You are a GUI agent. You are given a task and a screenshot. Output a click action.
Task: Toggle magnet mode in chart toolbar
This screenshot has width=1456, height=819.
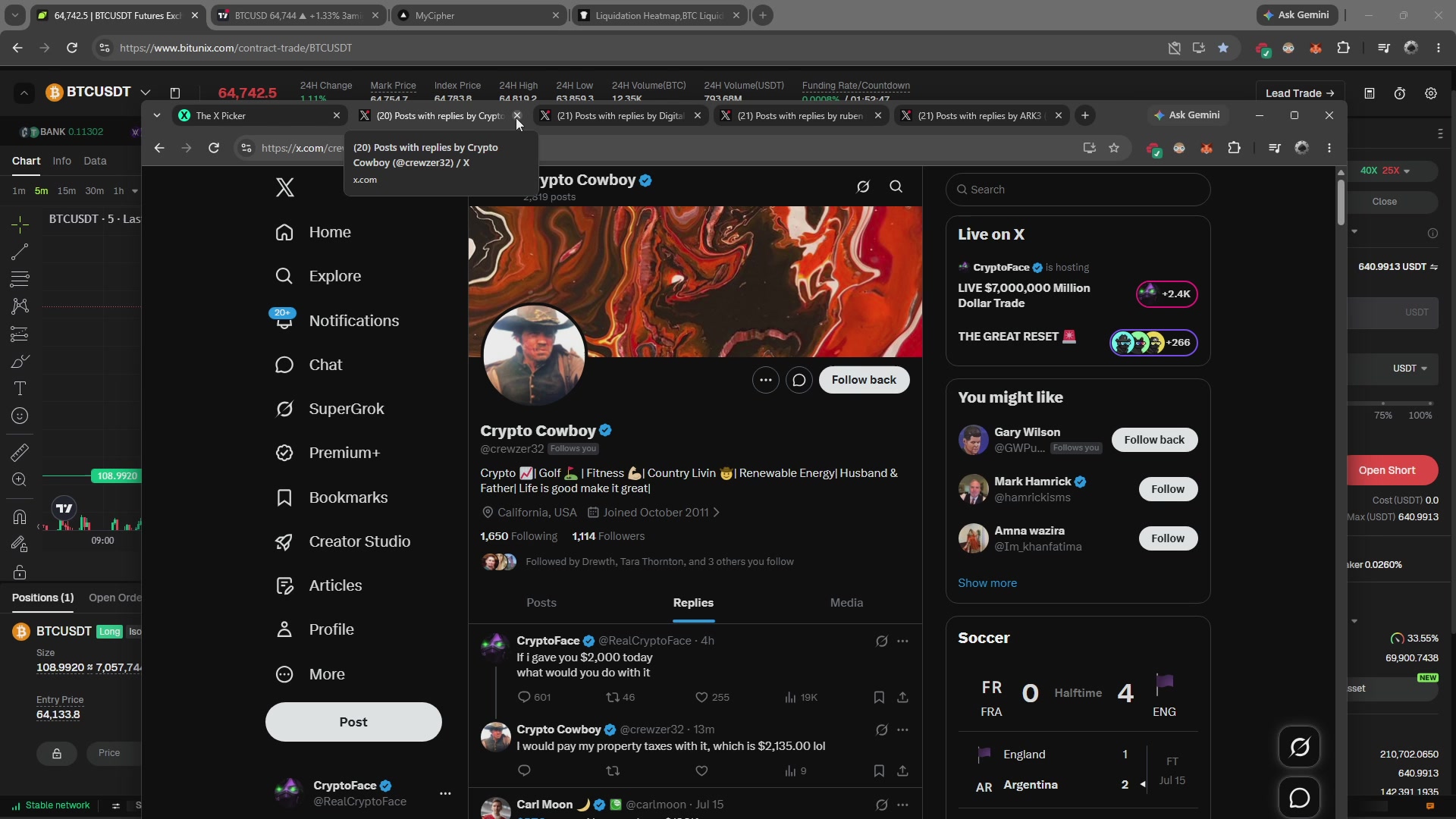[x=20, y=517]
